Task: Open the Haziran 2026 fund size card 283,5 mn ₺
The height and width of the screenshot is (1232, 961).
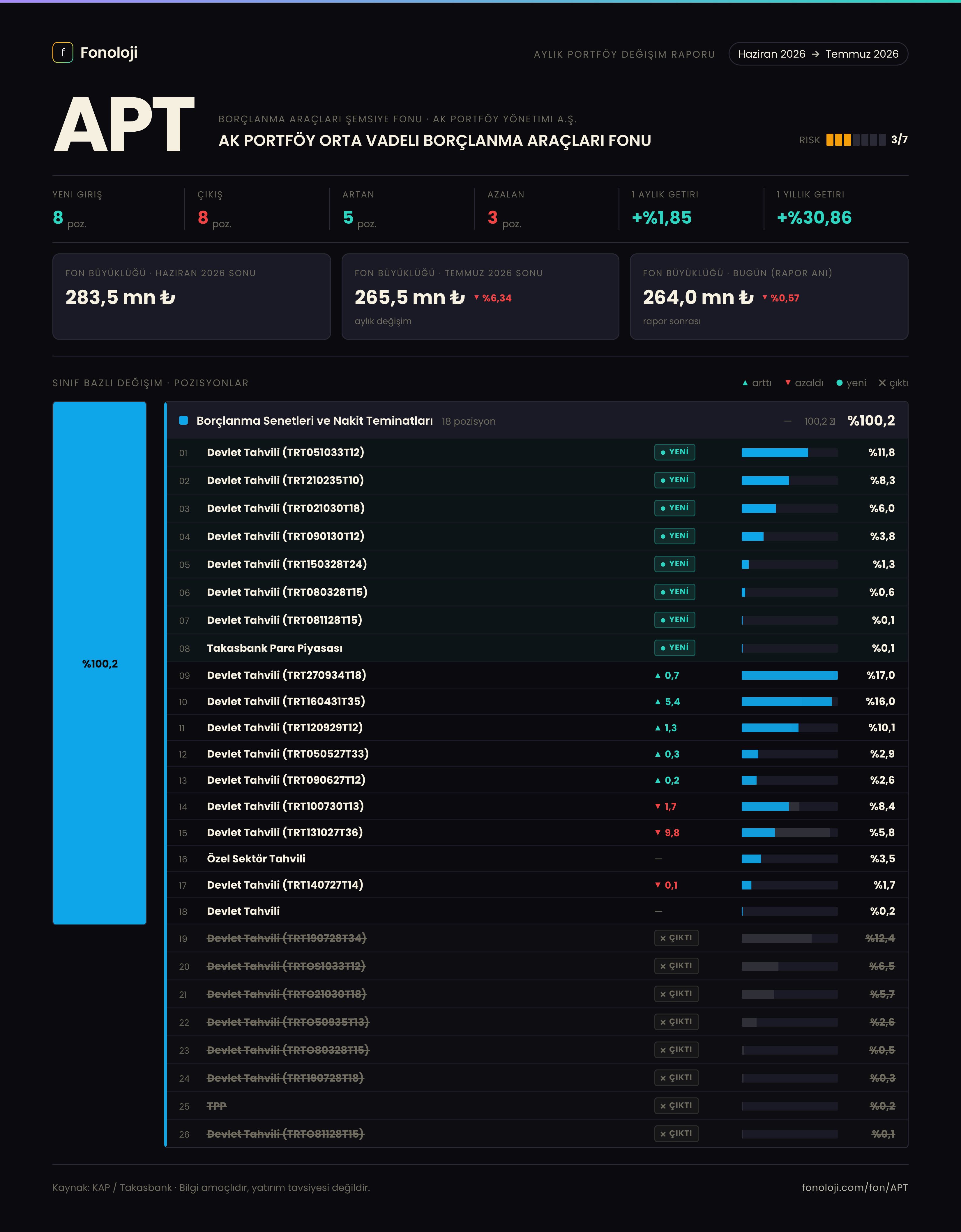Action: [192, 297]
